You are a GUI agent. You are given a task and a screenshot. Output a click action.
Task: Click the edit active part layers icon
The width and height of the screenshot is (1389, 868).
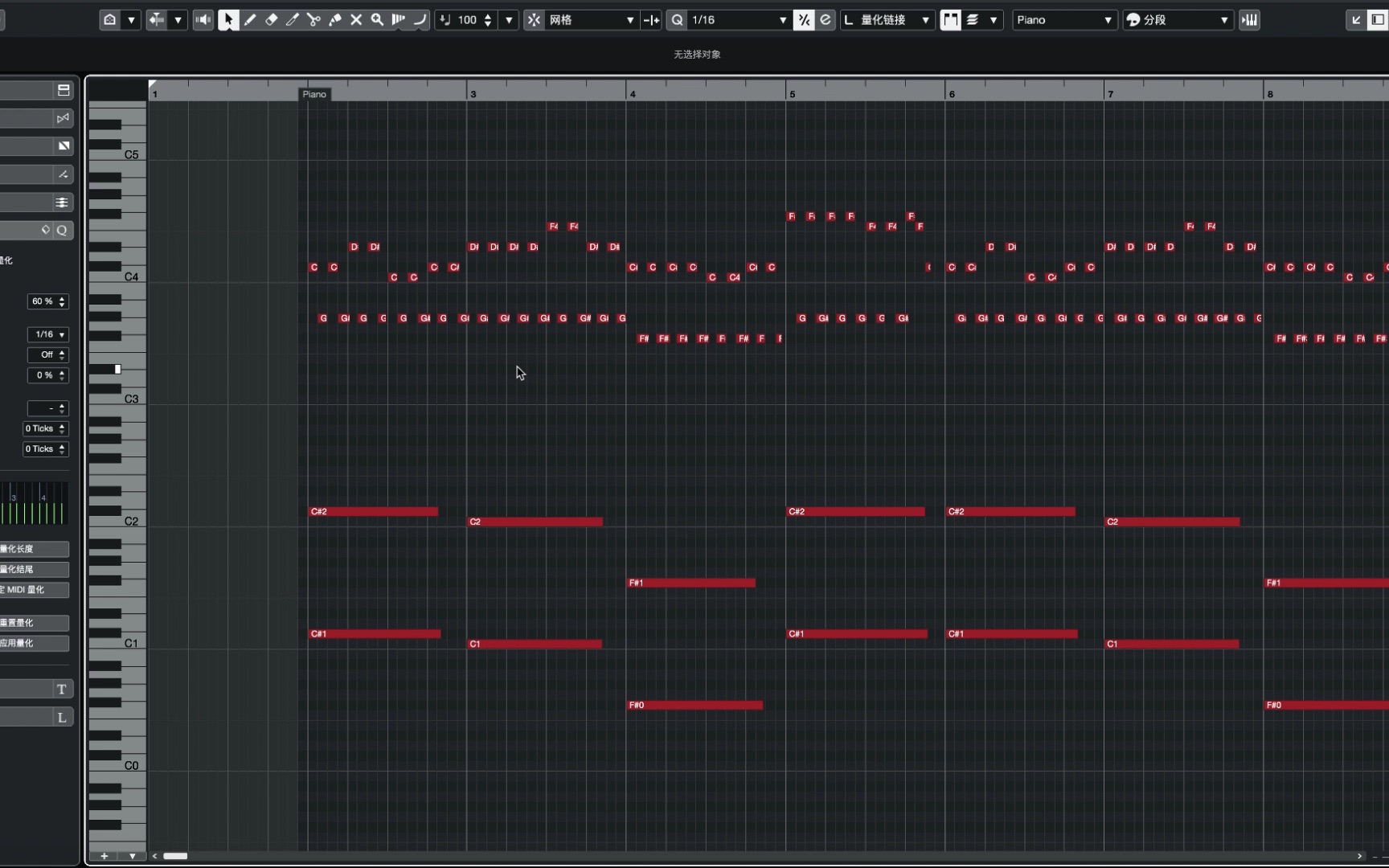(x=973, y=20)
